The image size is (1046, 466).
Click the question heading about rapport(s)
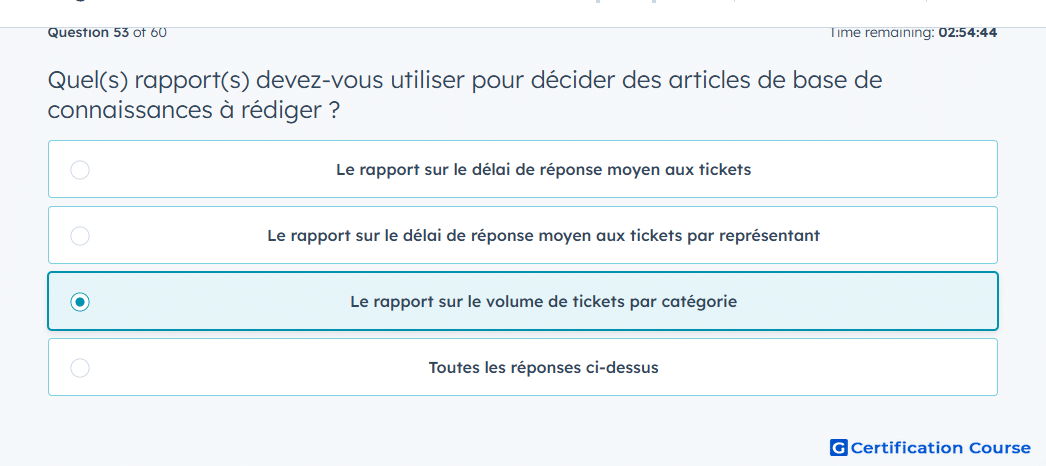tap(465, 95)
